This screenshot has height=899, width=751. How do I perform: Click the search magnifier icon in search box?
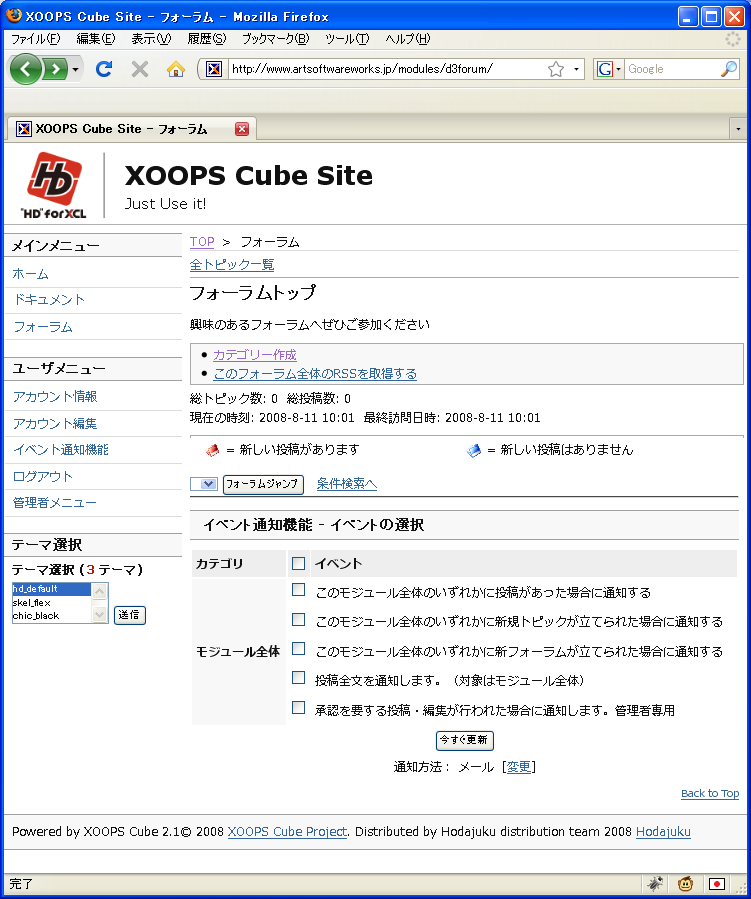(729, 69)
